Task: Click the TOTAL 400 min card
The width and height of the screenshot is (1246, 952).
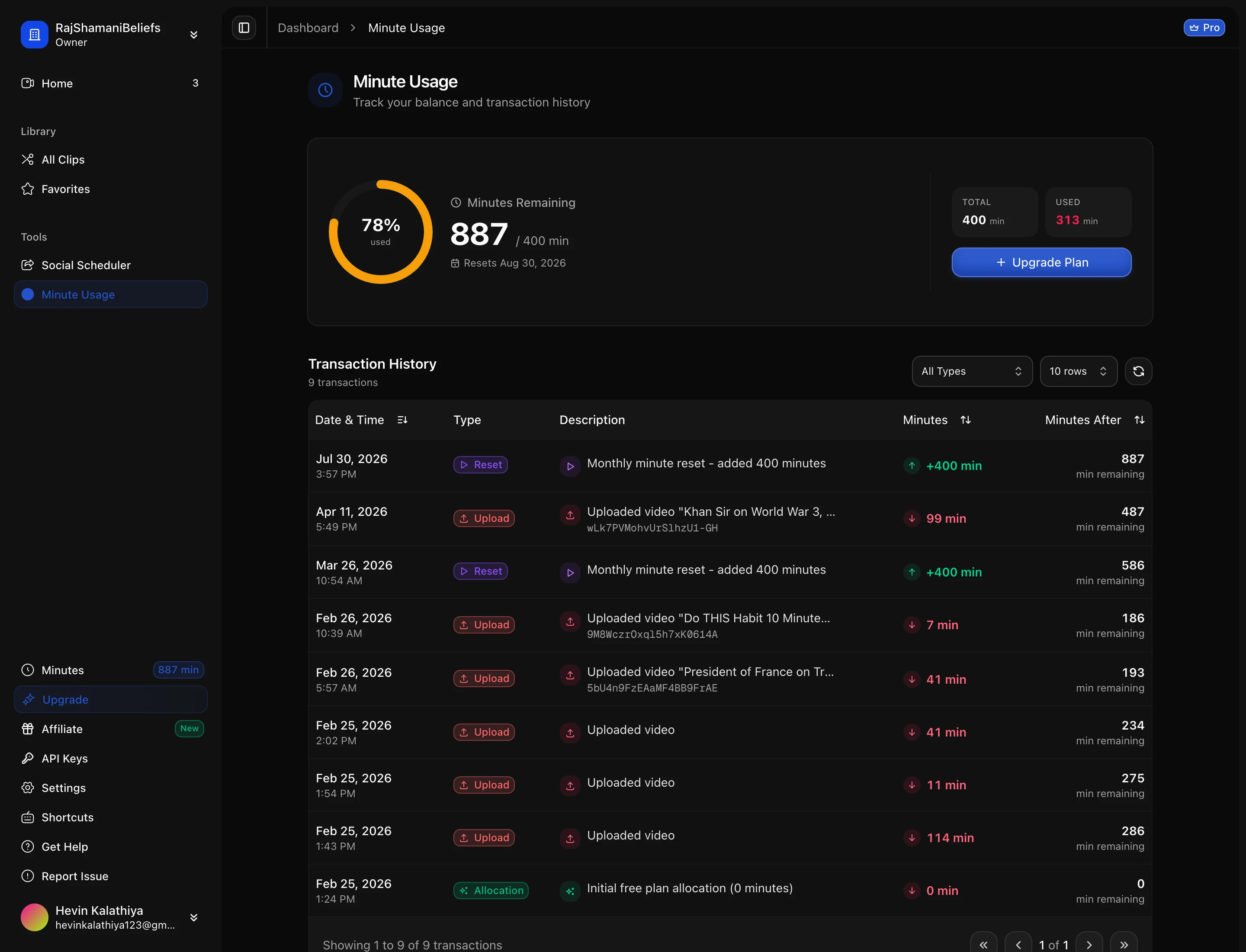Action: 995,212
